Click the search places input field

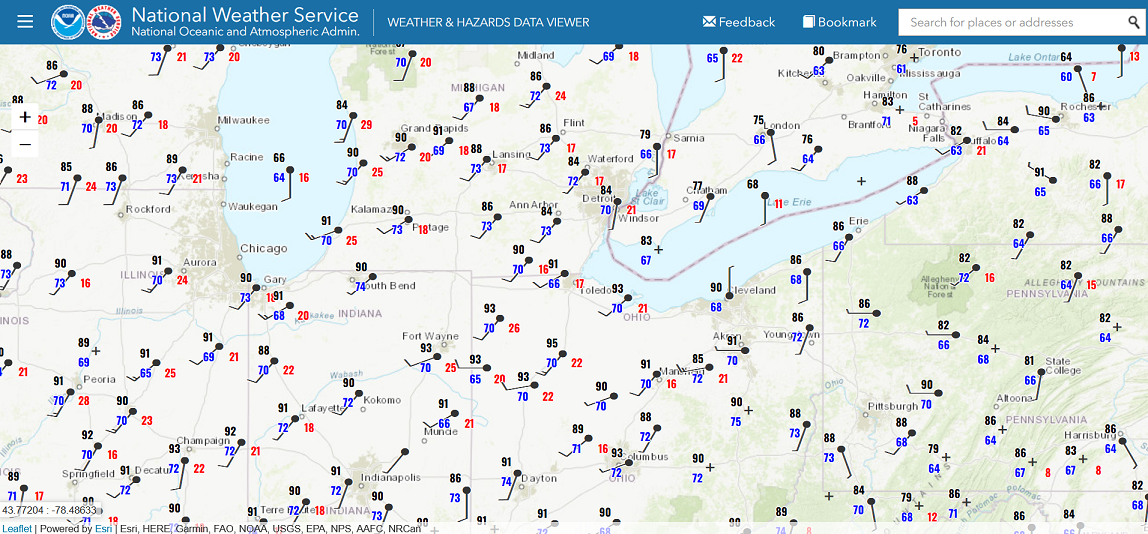1012,22
